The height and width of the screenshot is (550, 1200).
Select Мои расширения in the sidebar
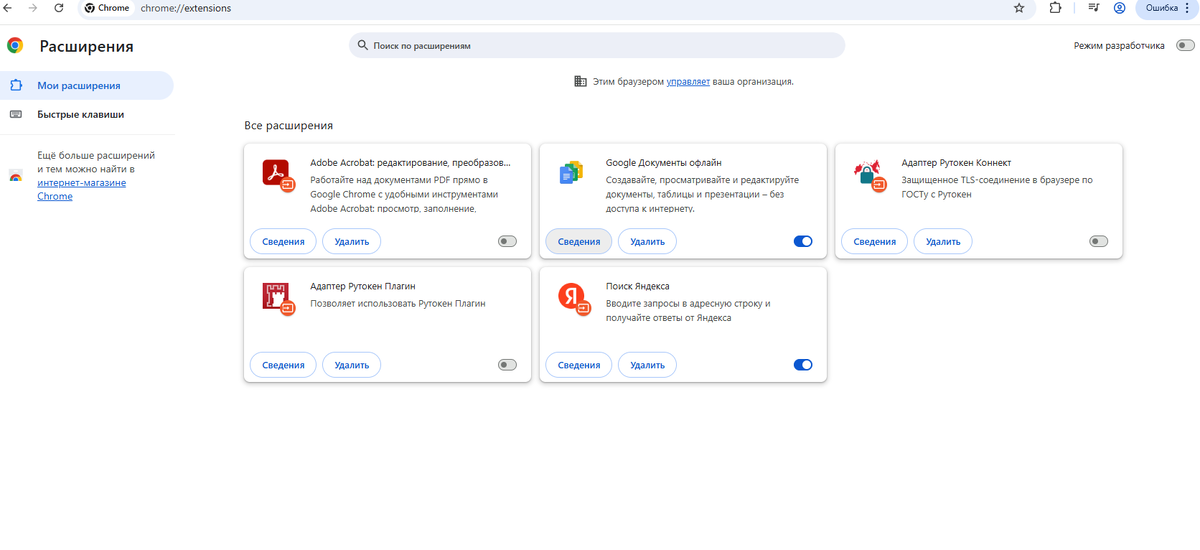point(86,86)
